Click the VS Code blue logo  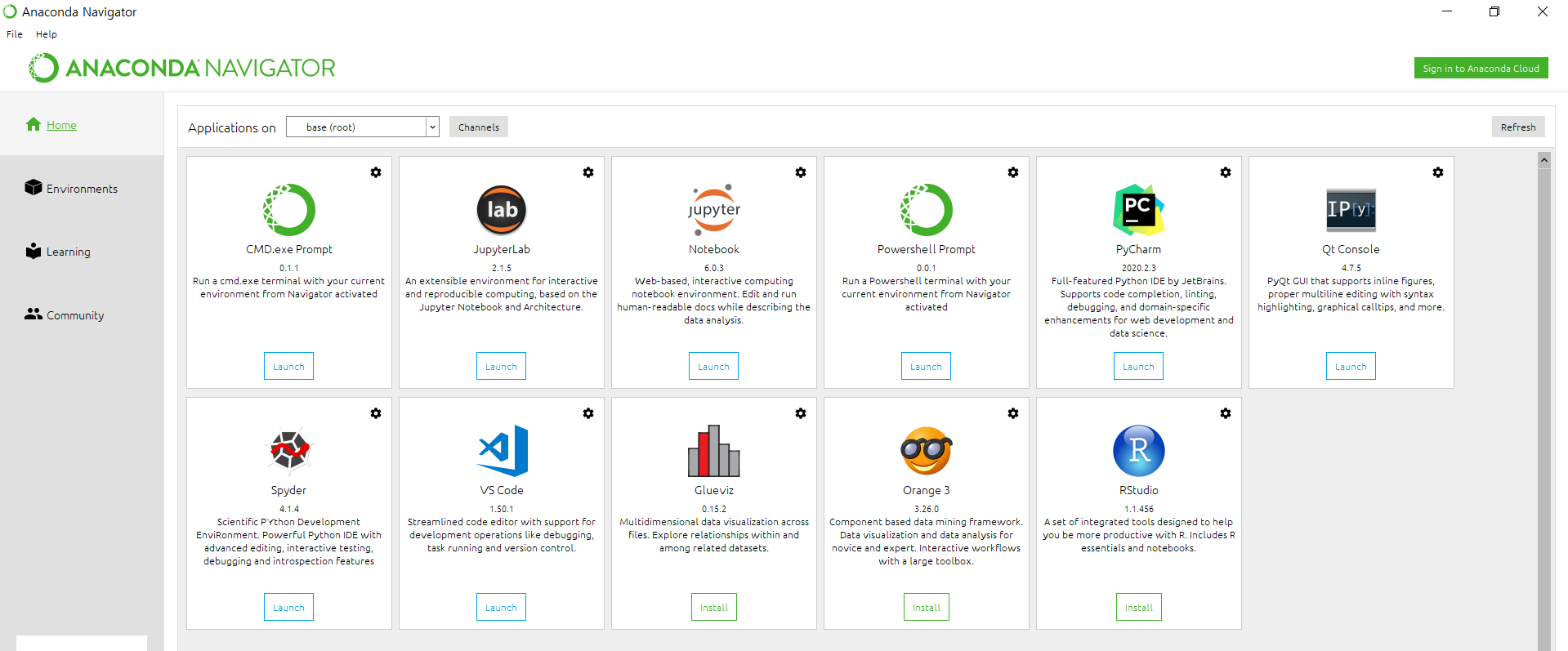[x=503, y=450]
